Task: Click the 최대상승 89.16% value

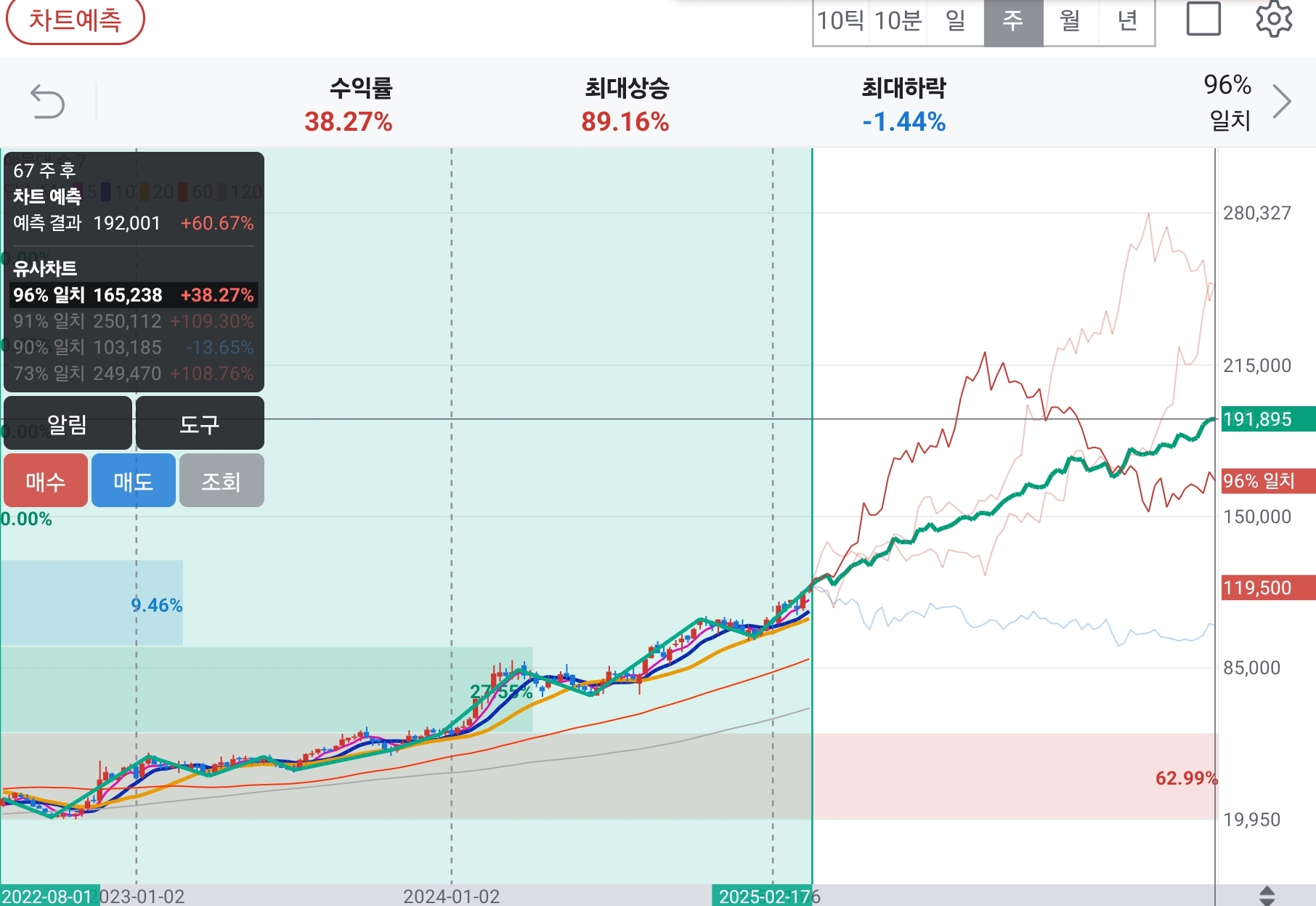Action: coord(625,121)
